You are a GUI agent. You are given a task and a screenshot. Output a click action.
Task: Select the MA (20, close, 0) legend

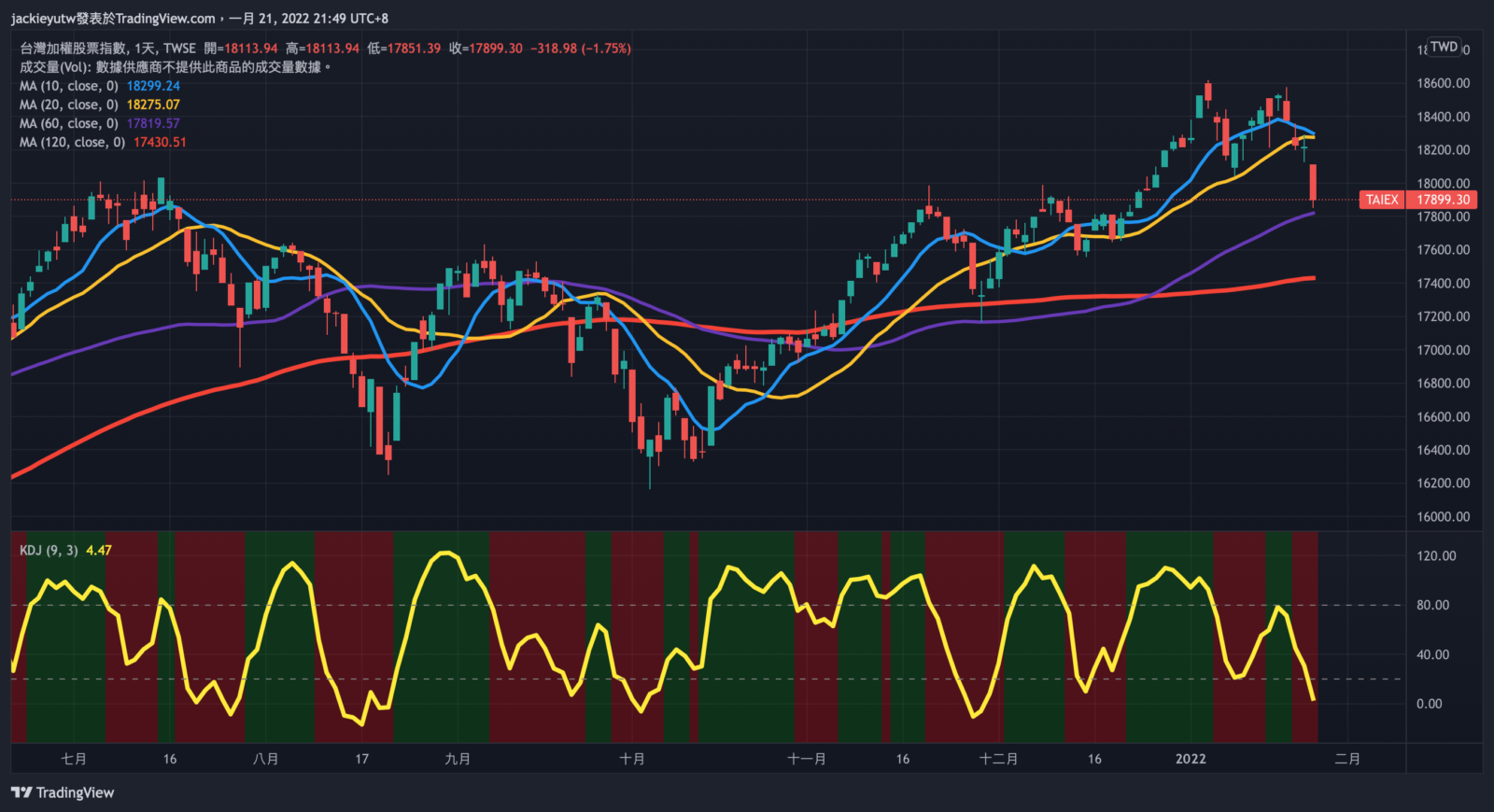pos(69,105)
